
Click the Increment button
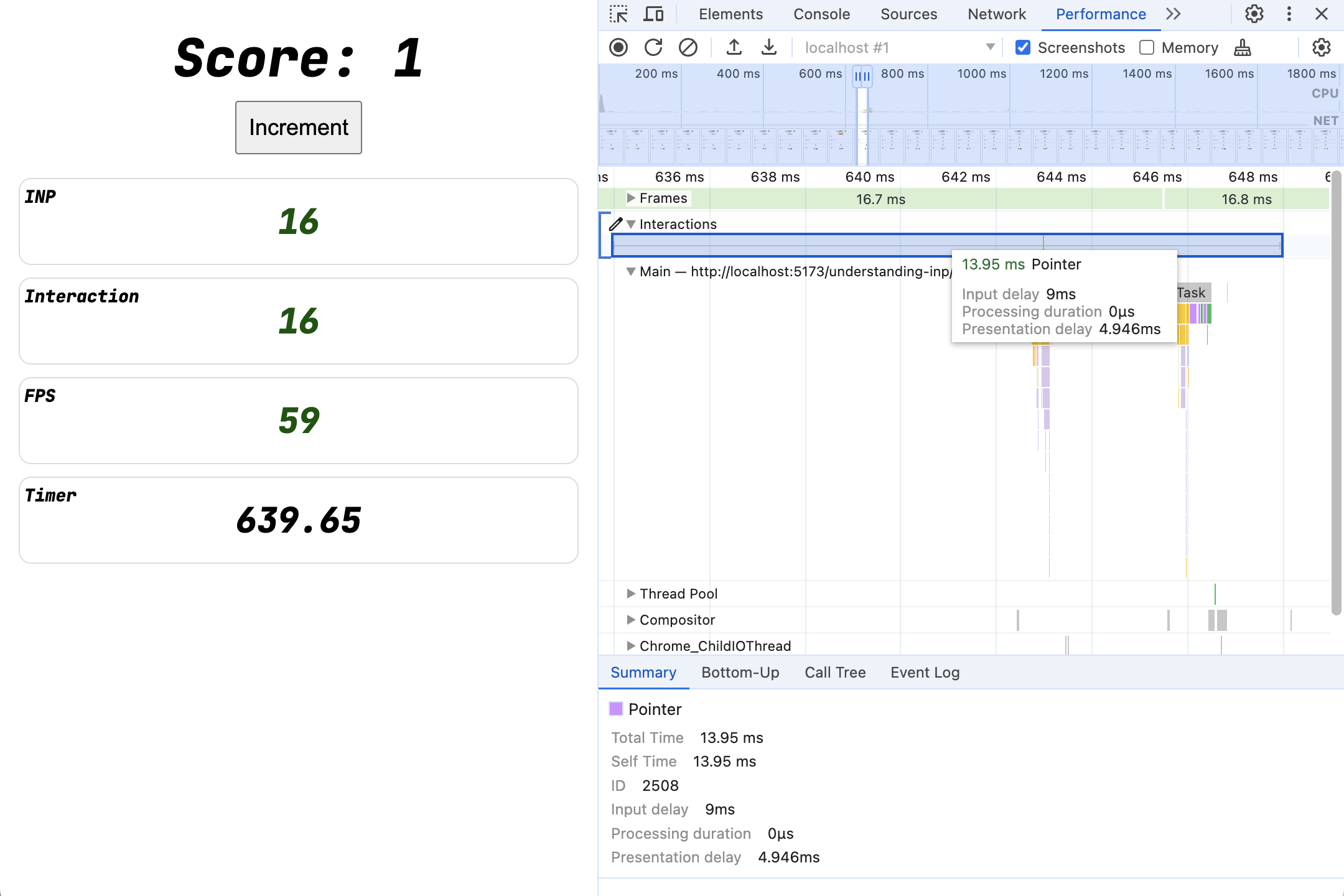pyautogui.click(x=299, y=127)
